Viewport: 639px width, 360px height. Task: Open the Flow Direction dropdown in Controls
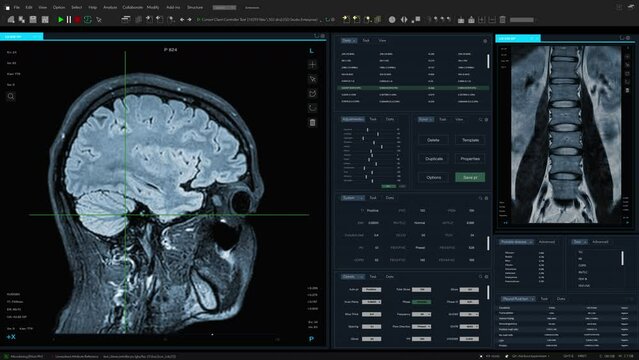pos(421,327)
